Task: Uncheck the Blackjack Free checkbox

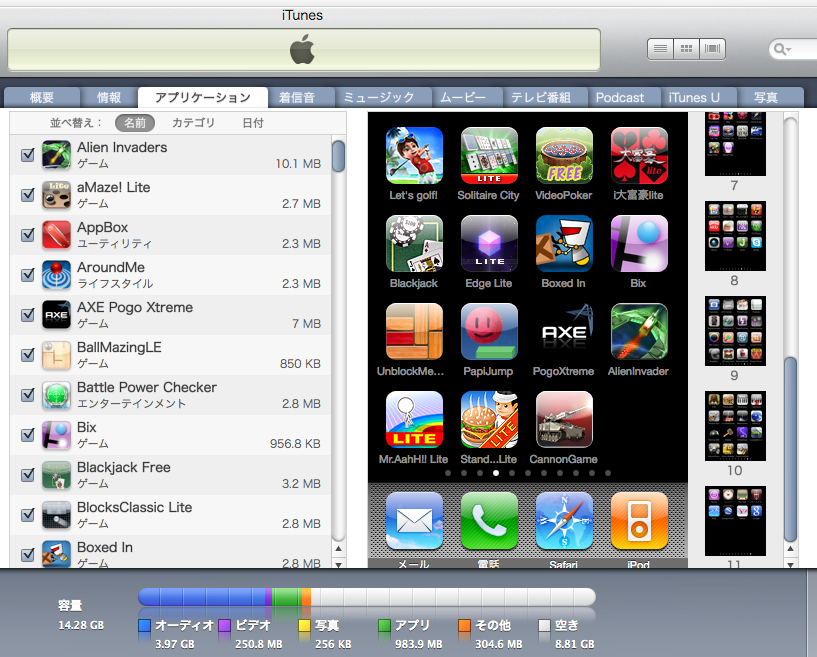Action: (x=28, y=475)
